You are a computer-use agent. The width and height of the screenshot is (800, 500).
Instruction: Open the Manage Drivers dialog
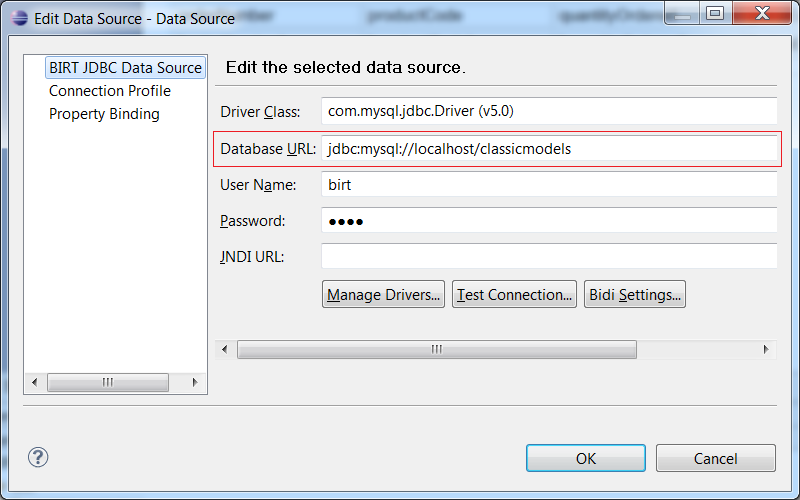click(384, 295)
